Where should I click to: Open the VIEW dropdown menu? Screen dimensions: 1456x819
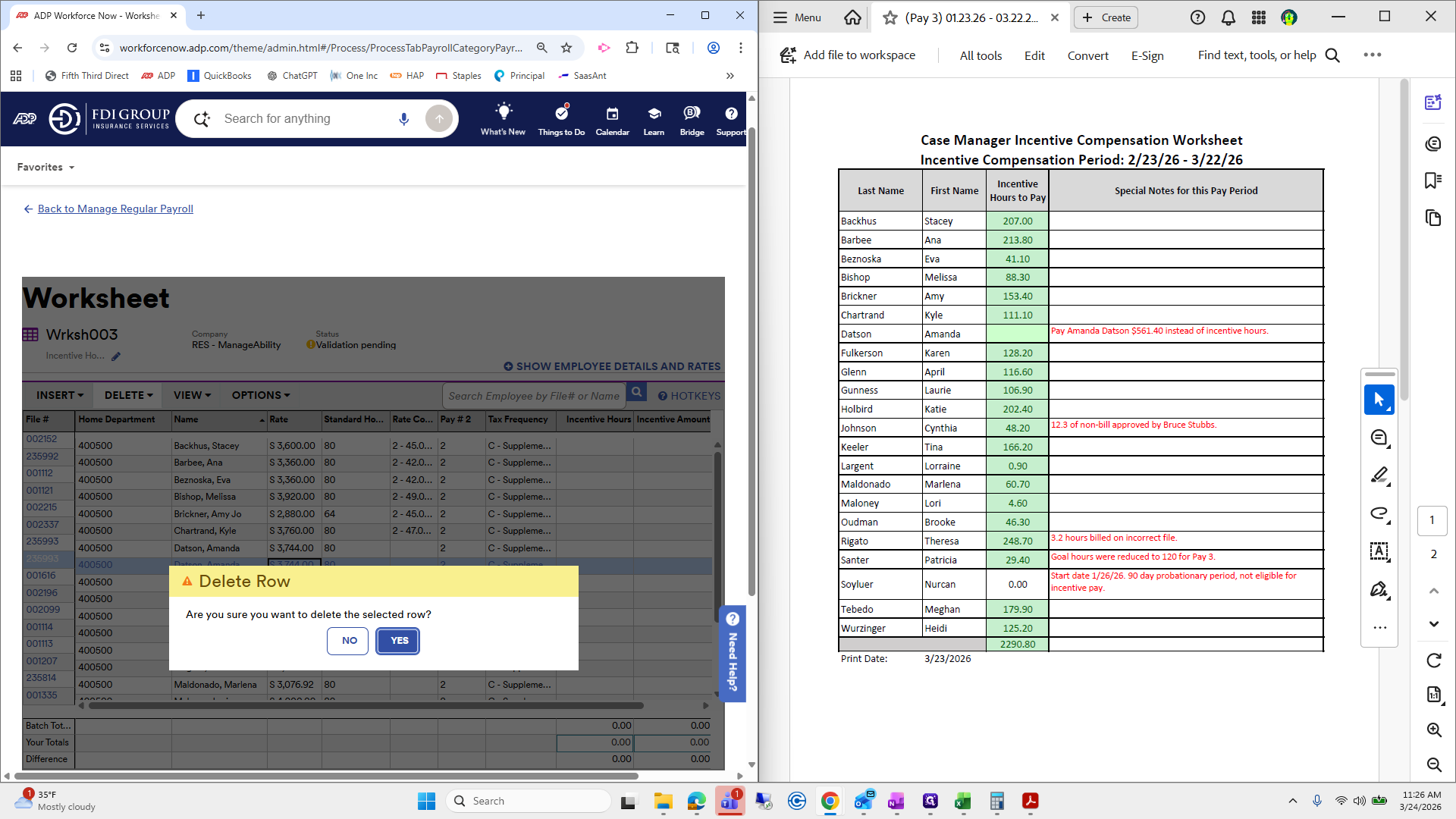(x=192, y=395)
